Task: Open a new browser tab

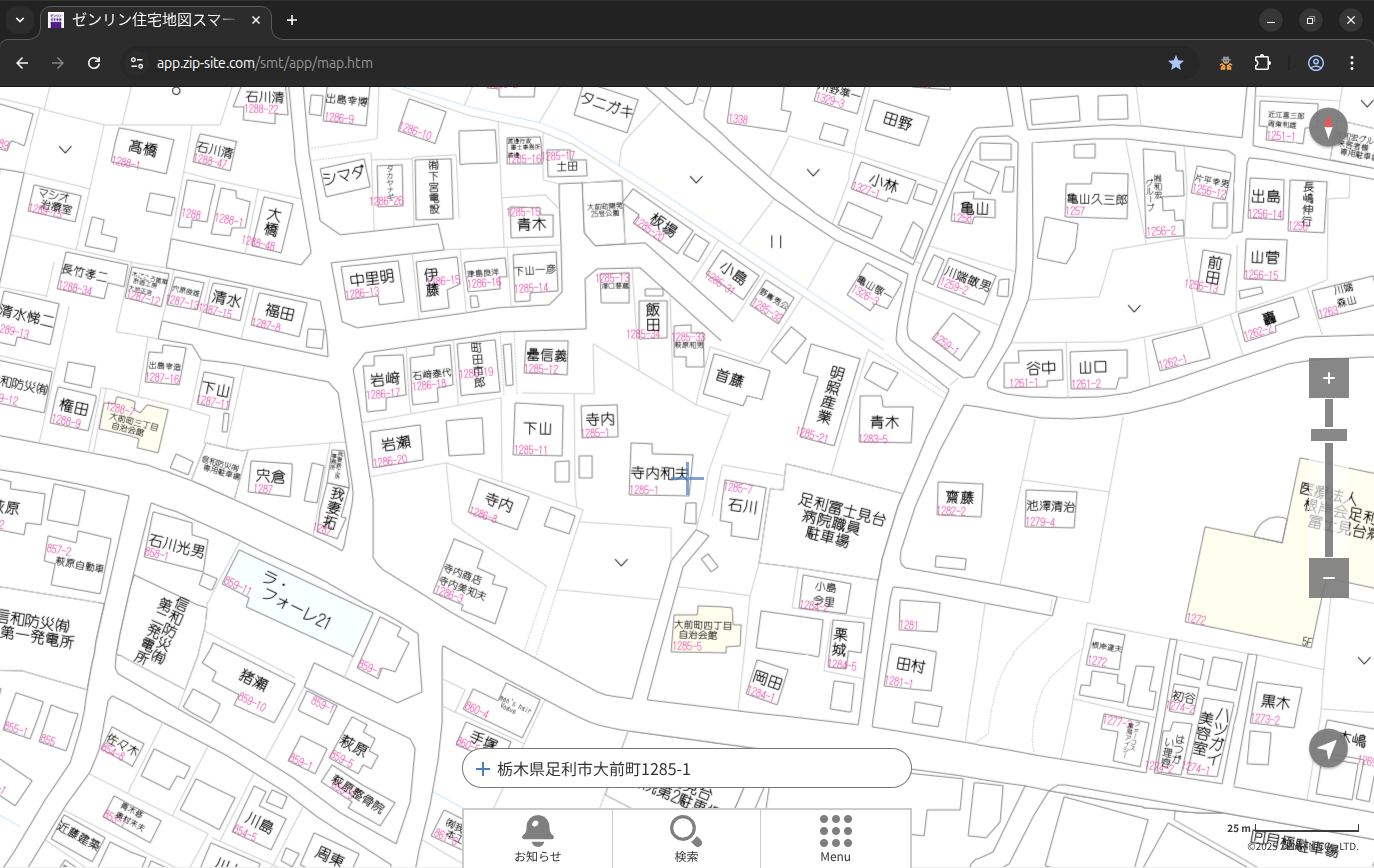Action: click(292, 20)
